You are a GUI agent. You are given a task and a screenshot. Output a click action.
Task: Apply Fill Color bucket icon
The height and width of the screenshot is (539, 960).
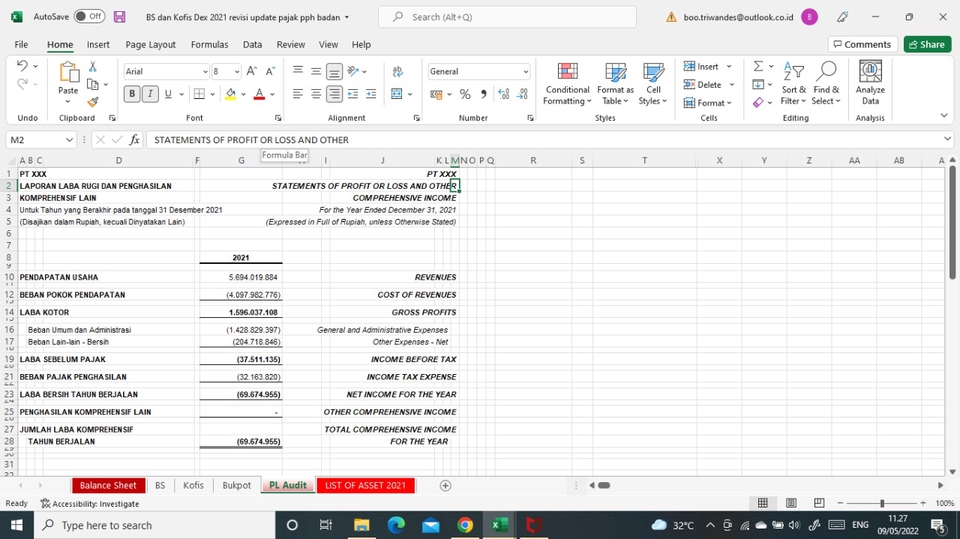231,94
